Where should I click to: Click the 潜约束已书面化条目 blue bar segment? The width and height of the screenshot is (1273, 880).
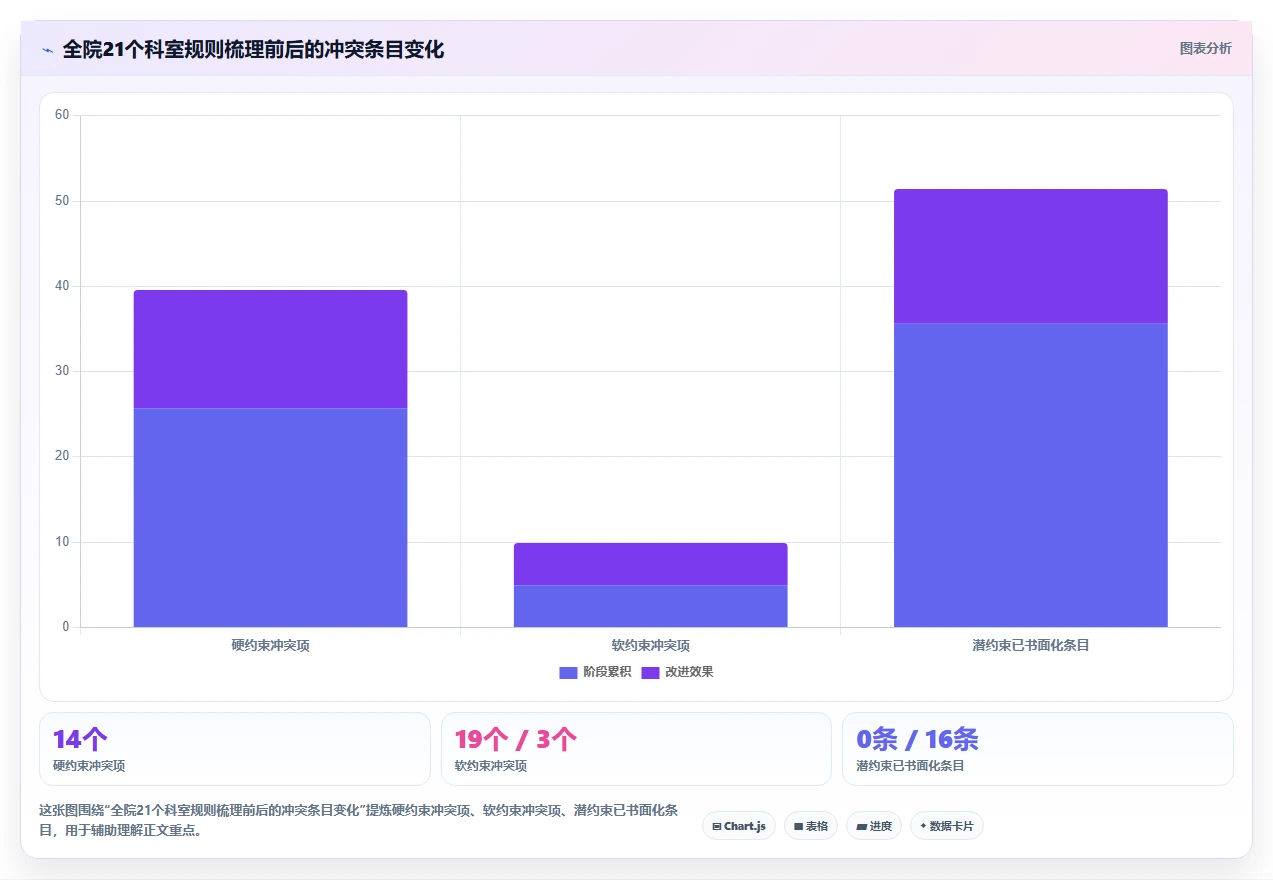(x=1031, y=475)
